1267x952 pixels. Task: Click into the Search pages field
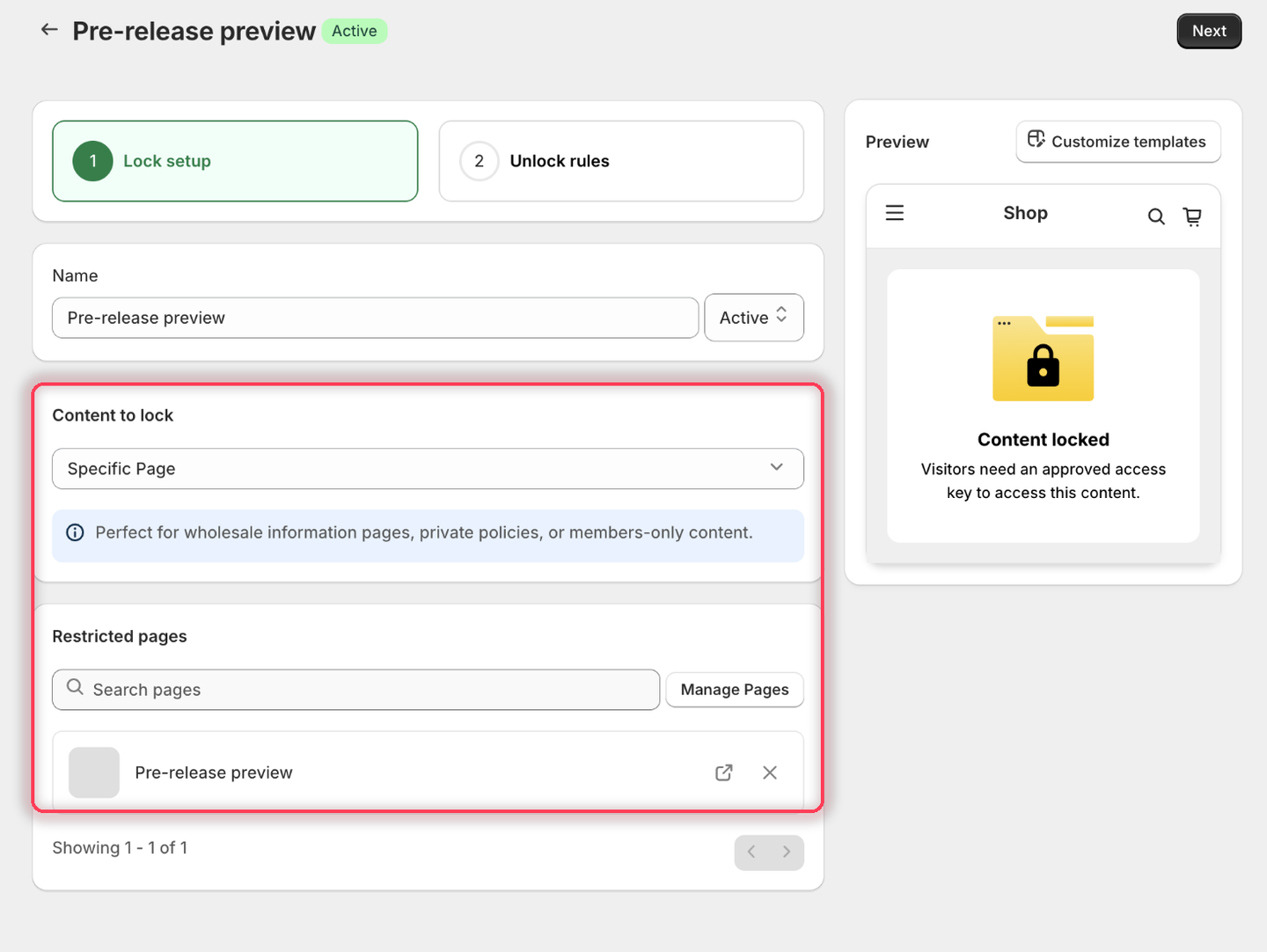355,690
